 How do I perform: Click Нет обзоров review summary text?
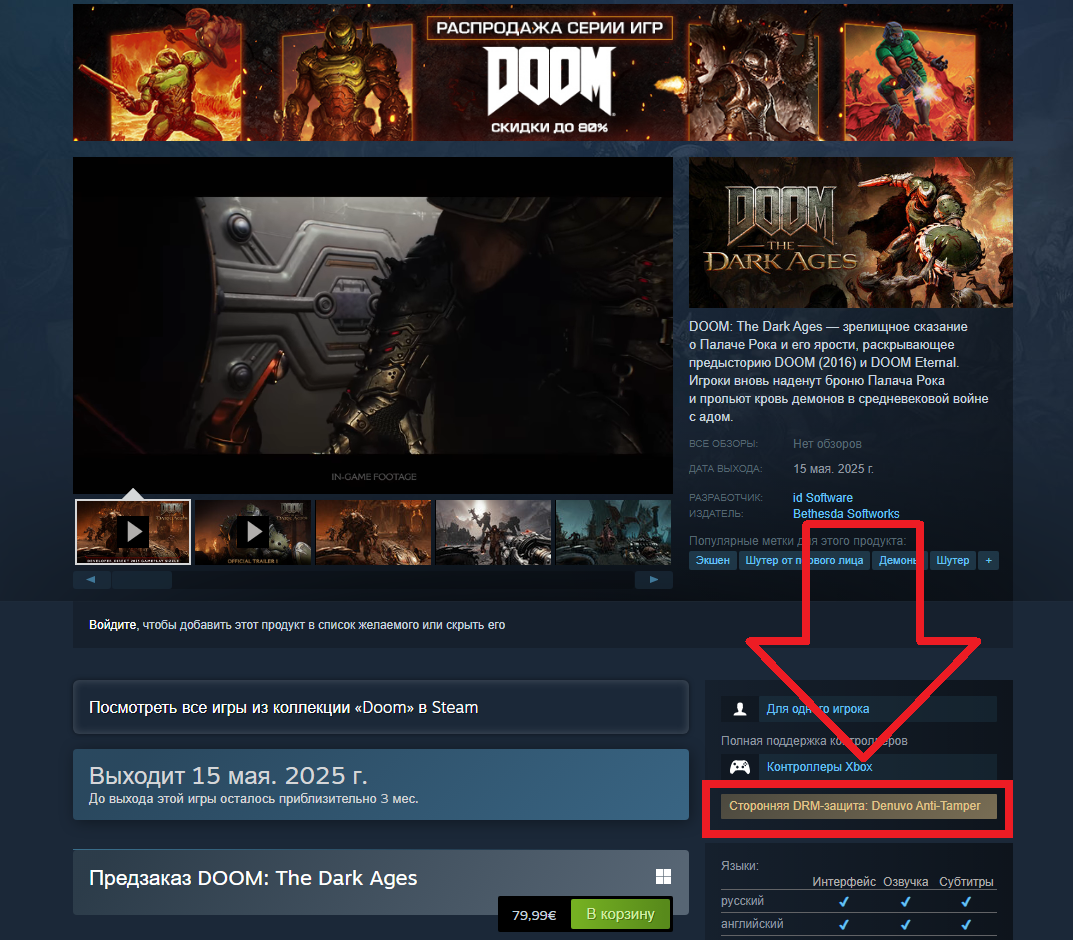(x=827, y=443)
